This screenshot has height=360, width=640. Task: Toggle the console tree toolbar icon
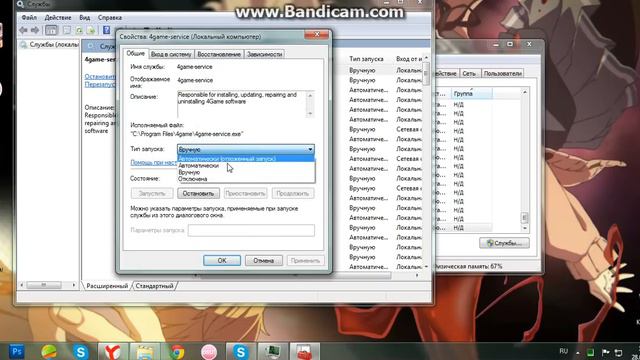point(51,30)
